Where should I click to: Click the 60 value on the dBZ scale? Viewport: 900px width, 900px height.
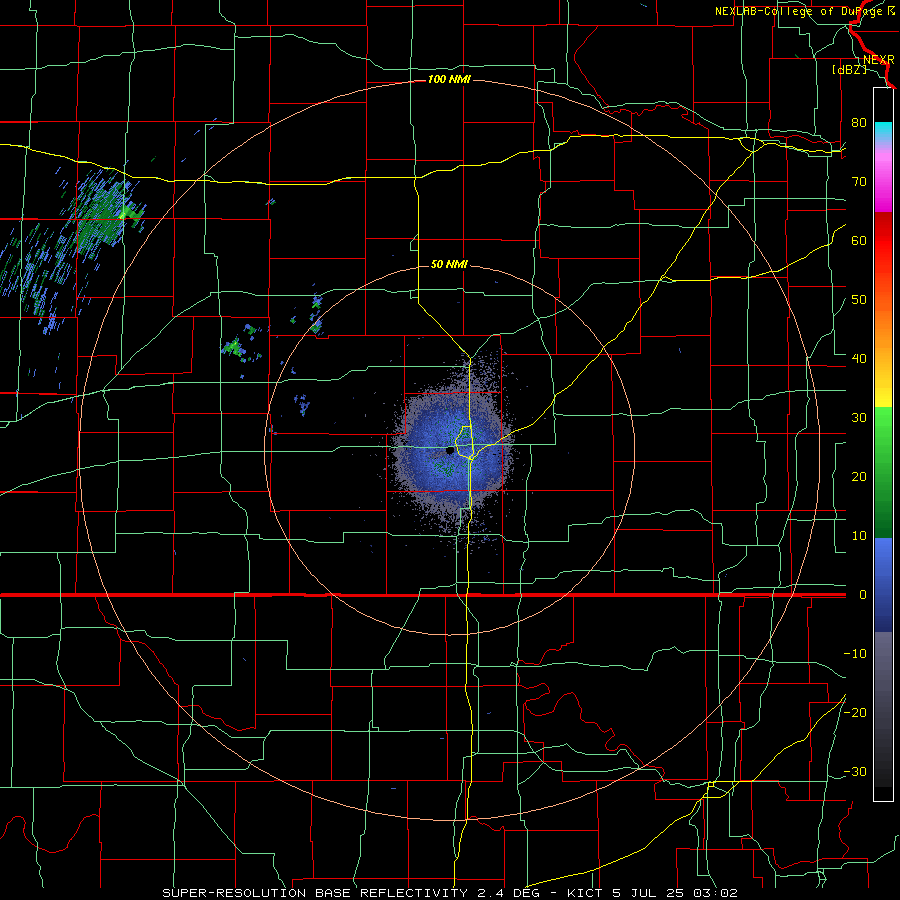859,240
